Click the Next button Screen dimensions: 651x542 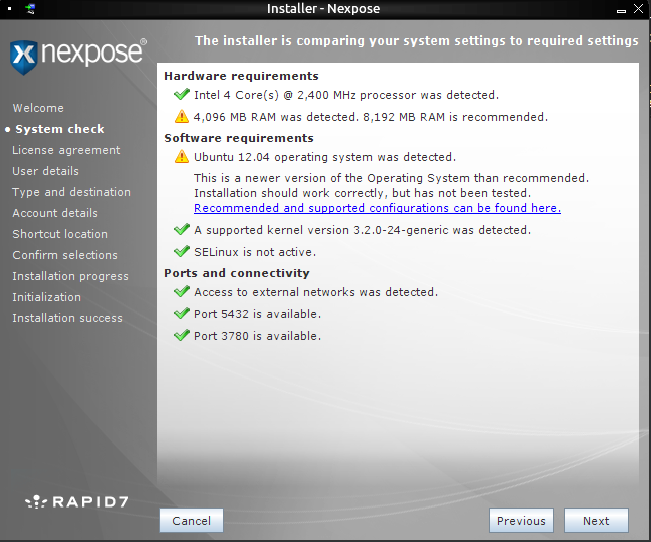[596, 520]
